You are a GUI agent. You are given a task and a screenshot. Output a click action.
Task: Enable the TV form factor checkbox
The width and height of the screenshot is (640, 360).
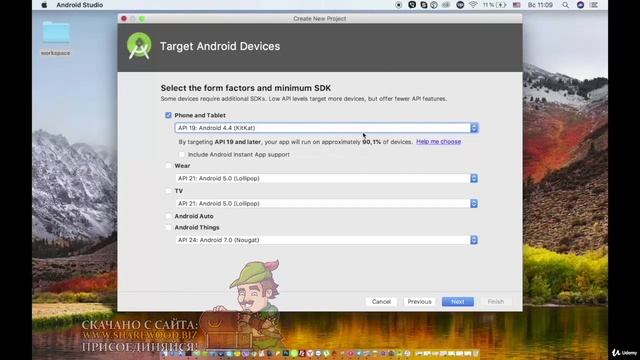(x=168, y=191)
